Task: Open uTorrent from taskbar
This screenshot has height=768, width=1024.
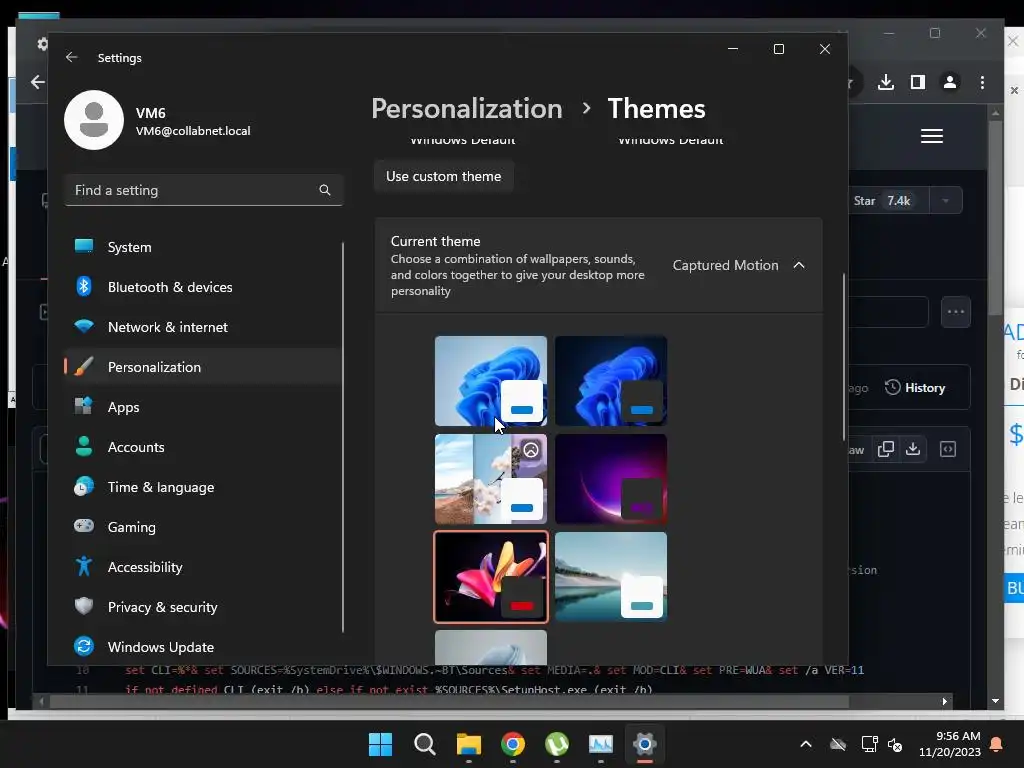Action: point(556,744)
